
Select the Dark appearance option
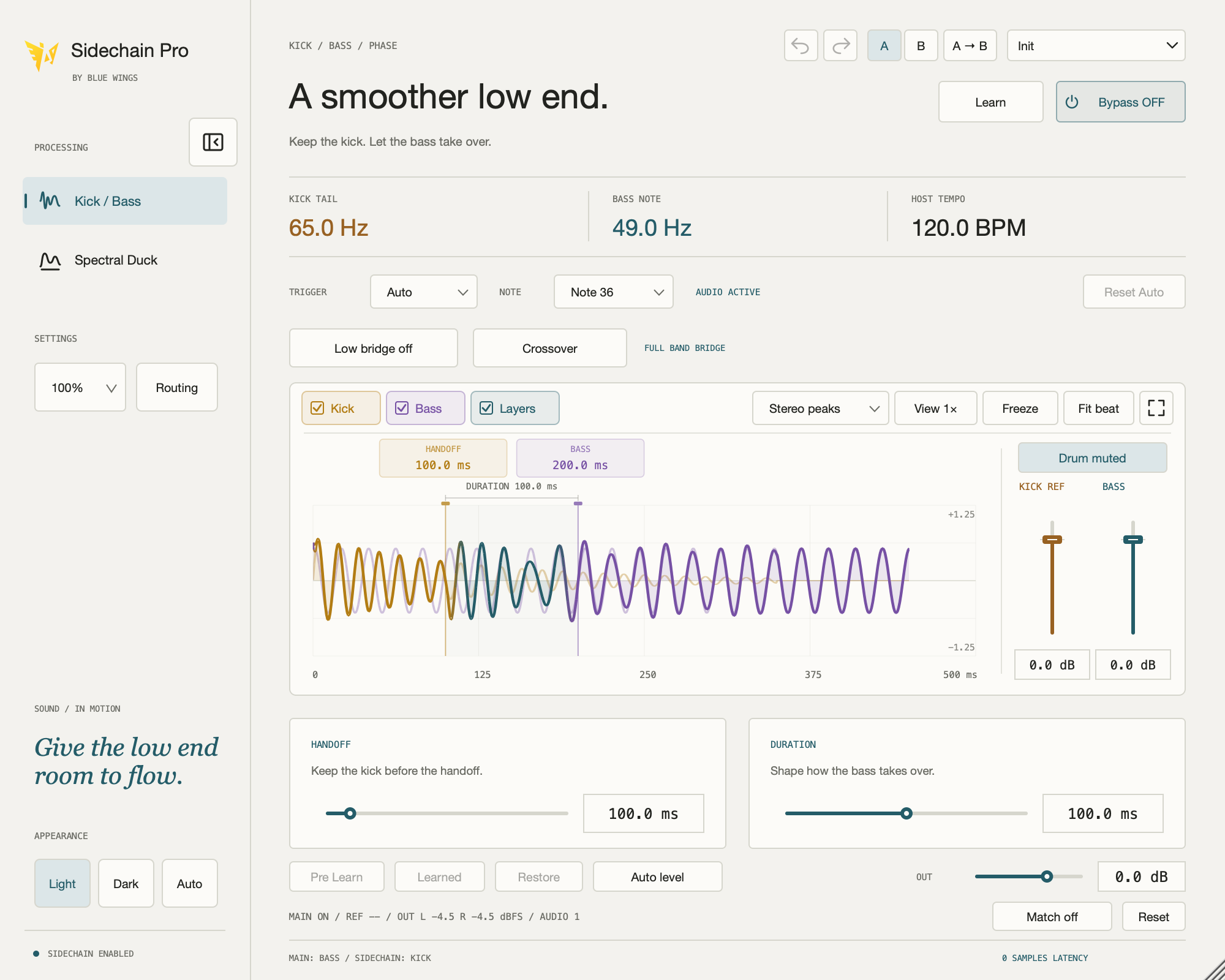(126, 883)
